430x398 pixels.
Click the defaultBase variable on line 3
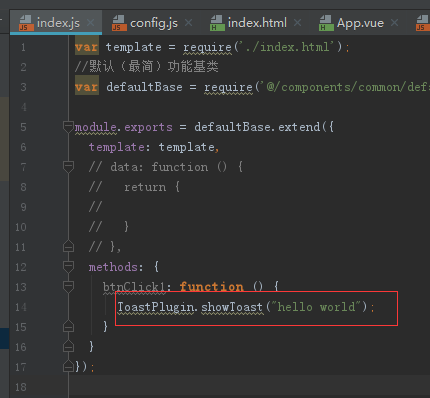pos(144,87)
